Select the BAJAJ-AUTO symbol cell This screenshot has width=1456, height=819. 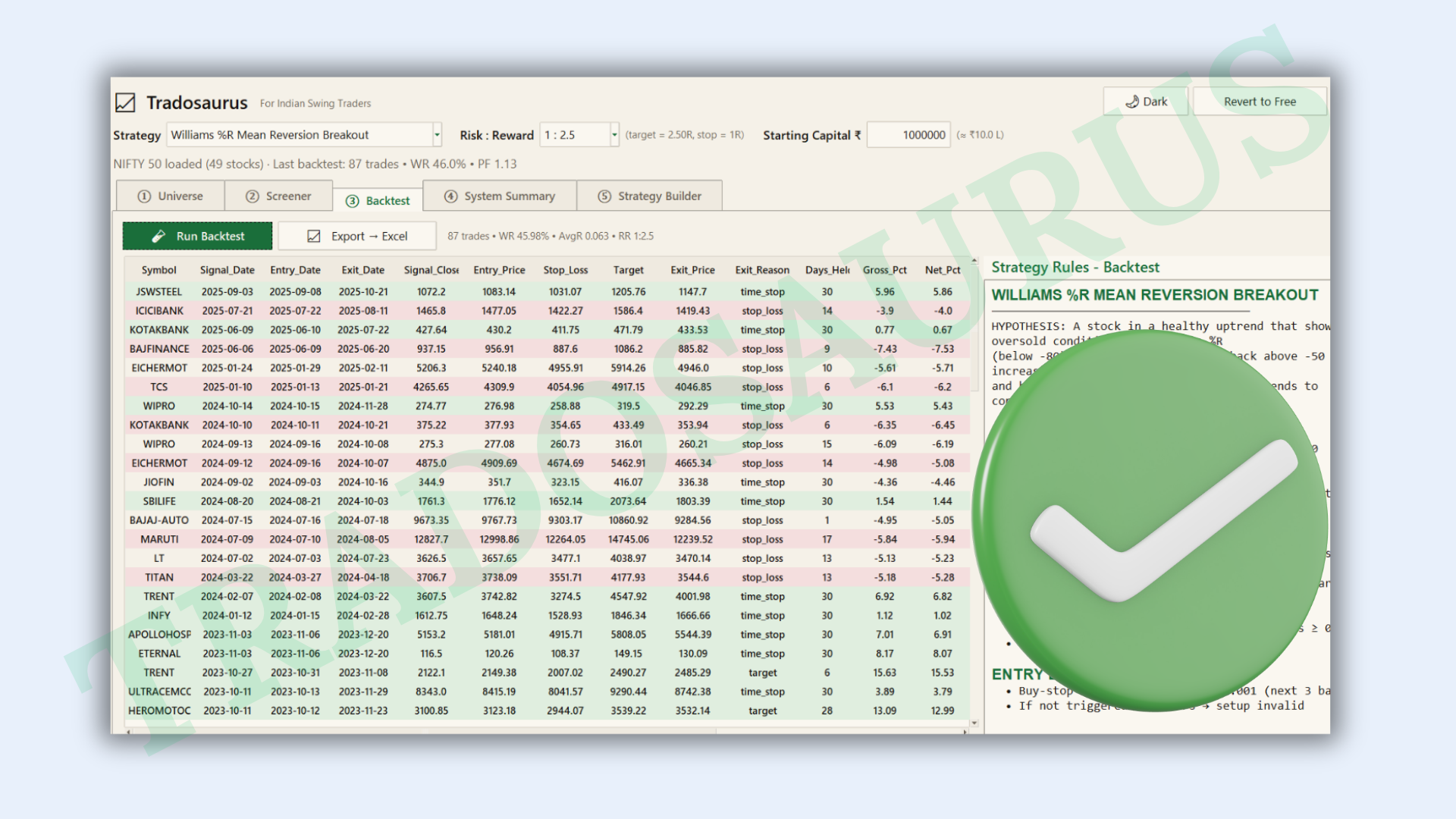pyautogui.click(x=159, y=520)
